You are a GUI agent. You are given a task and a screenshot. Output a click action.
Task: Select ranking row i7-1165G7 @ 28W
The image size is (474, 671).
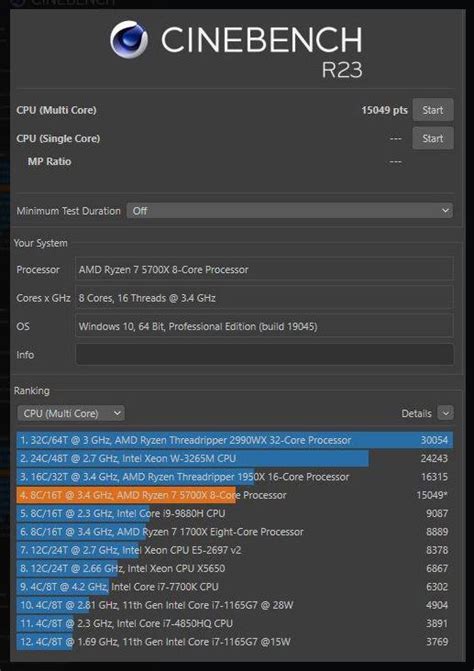pyautogui.click(x=235, y=605)
